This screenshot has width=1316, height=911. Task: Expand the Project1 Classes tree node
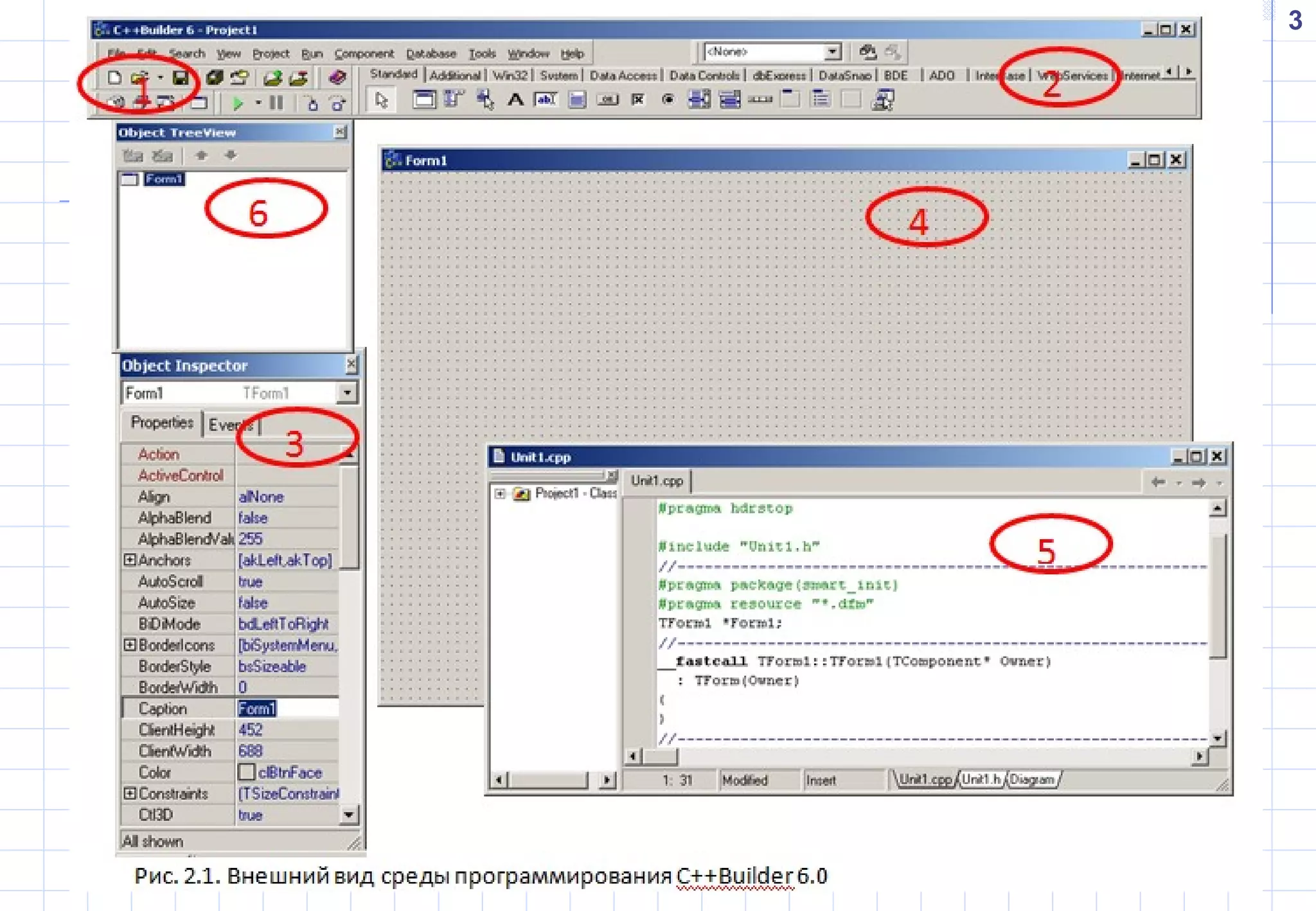(500, 493)
